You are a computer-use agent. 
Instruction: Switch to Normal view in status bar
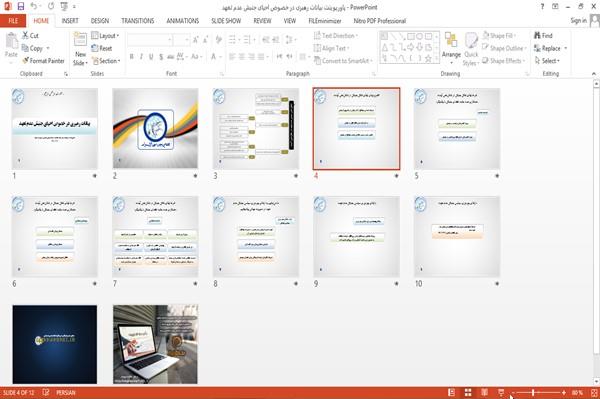coord(452,392)
